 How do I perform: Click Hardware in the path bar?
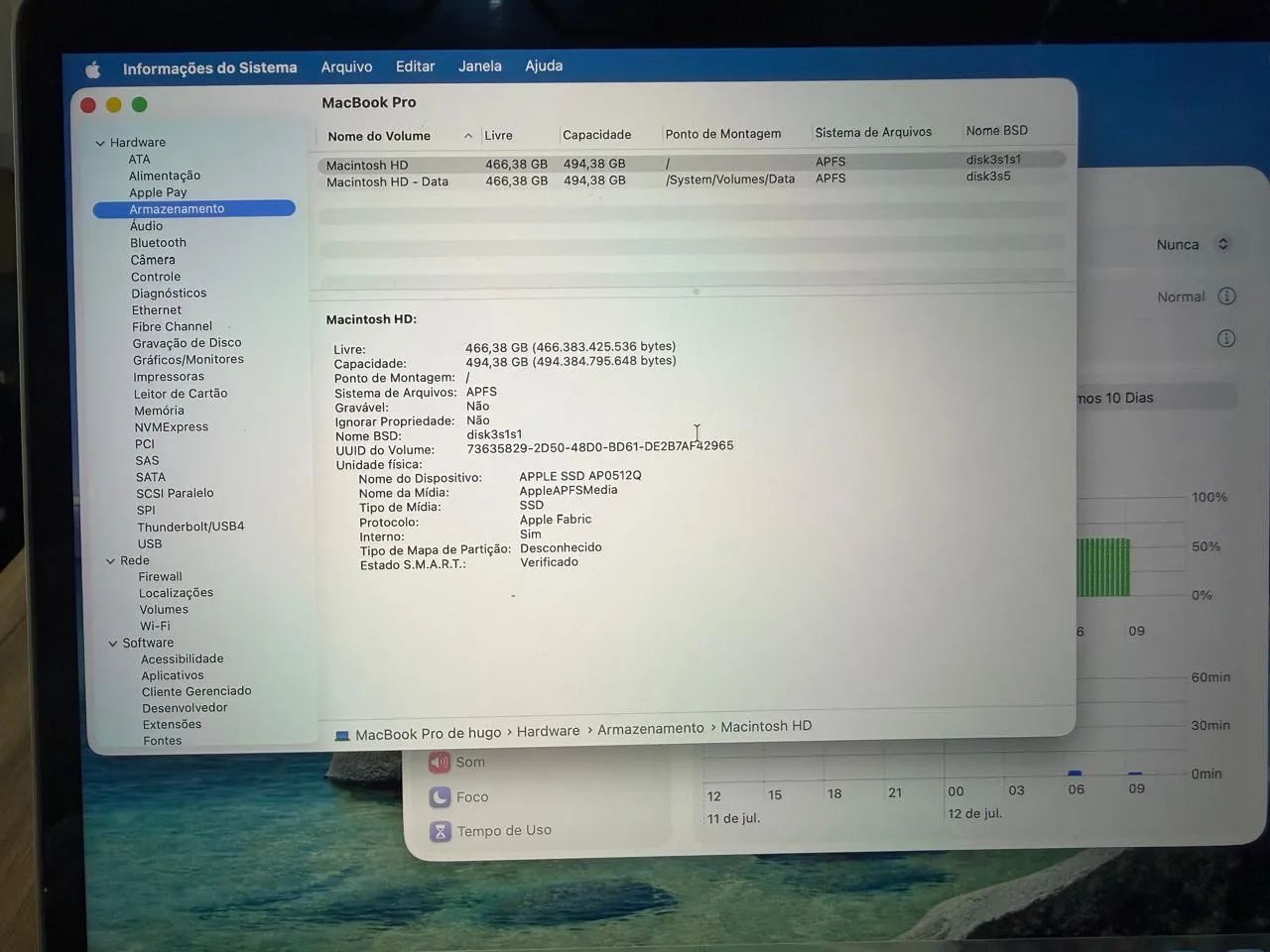tap(548, 731)
